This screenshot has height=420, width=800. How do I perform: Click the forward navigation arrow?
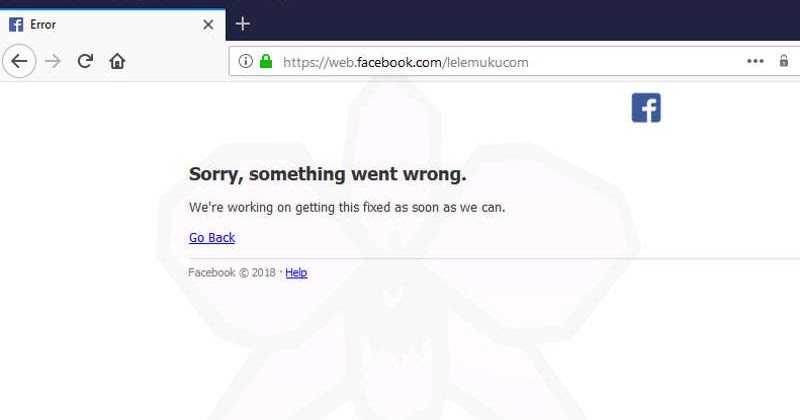(x=53, y=61)
